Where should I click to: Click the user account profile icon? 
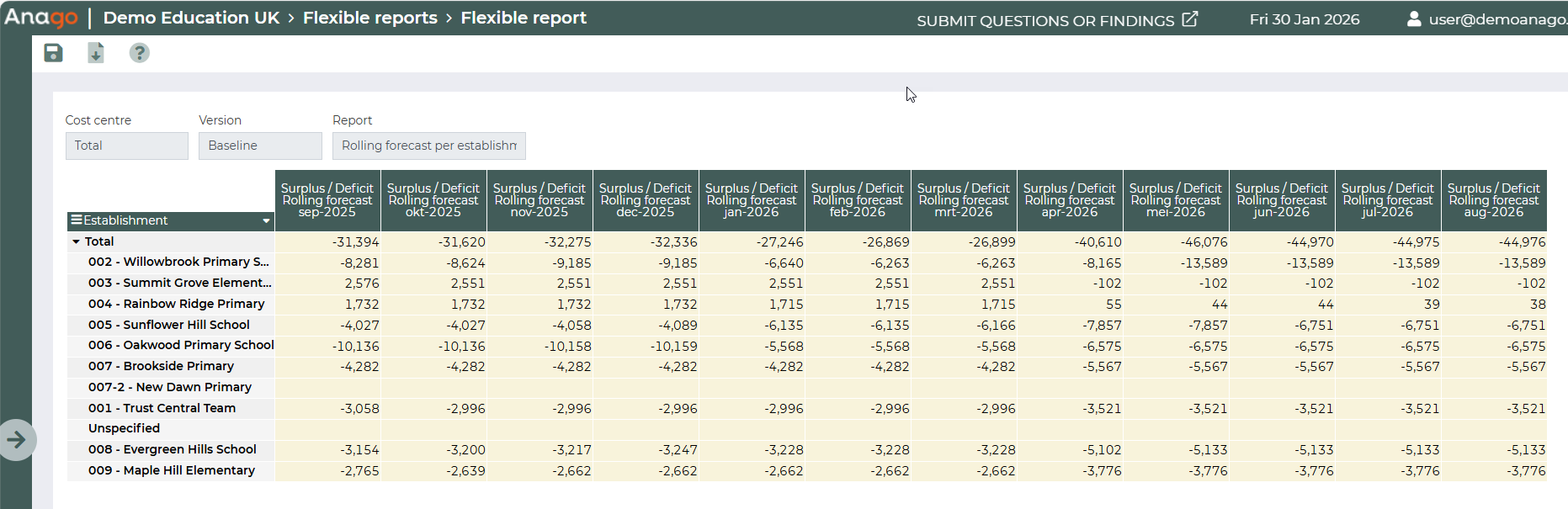[x=1414, y=19]
